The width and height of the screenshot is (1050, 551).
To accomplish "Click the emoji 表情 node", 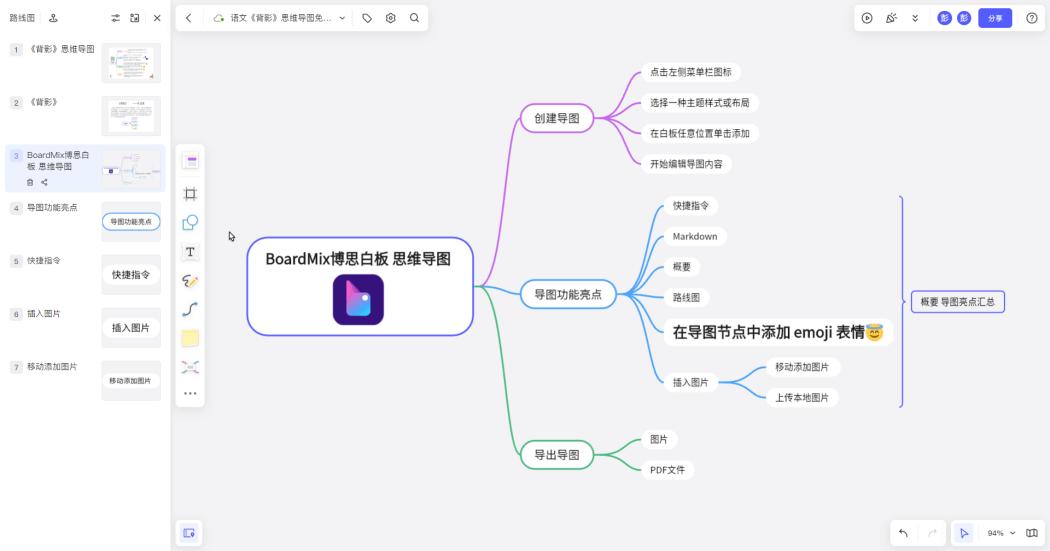I will 778,332.
